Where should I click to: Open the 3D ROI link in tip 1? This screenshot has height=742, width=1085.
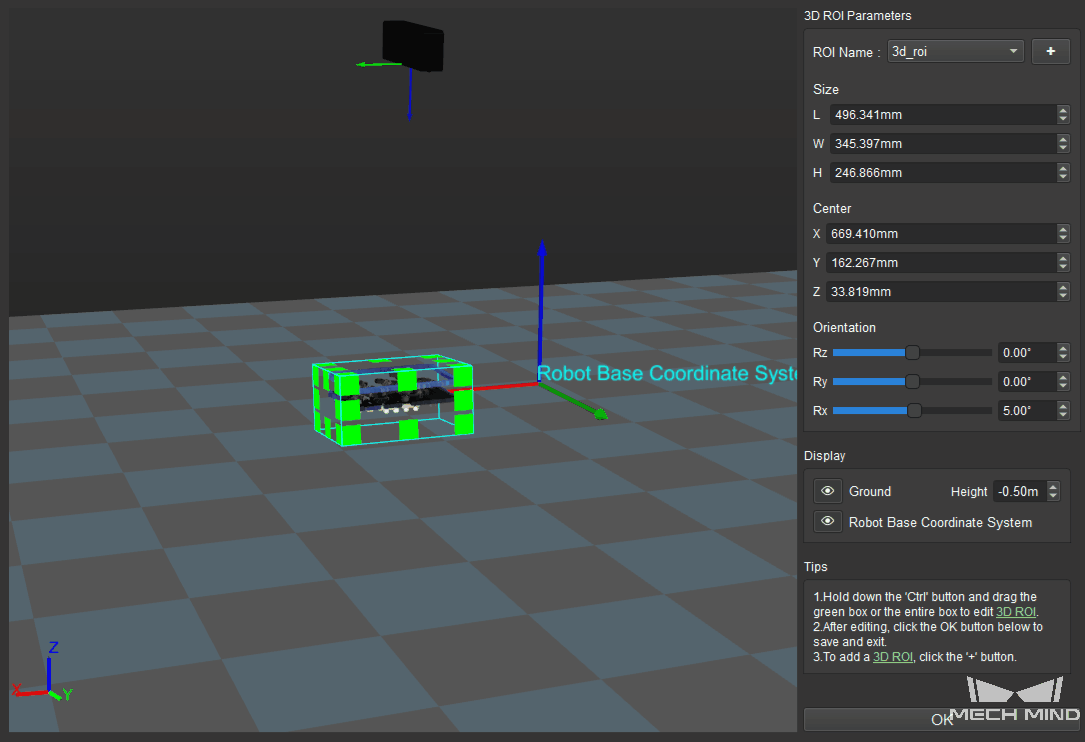tap(1016, 612)
